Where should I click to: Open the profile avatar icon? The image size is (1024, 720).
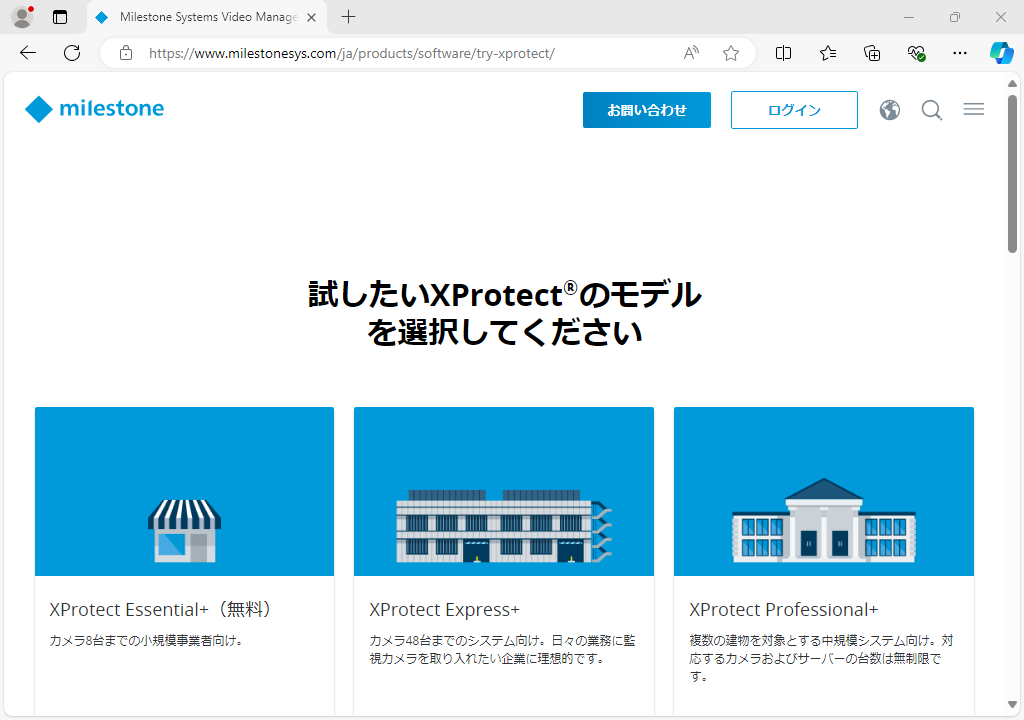coord(23,17)
